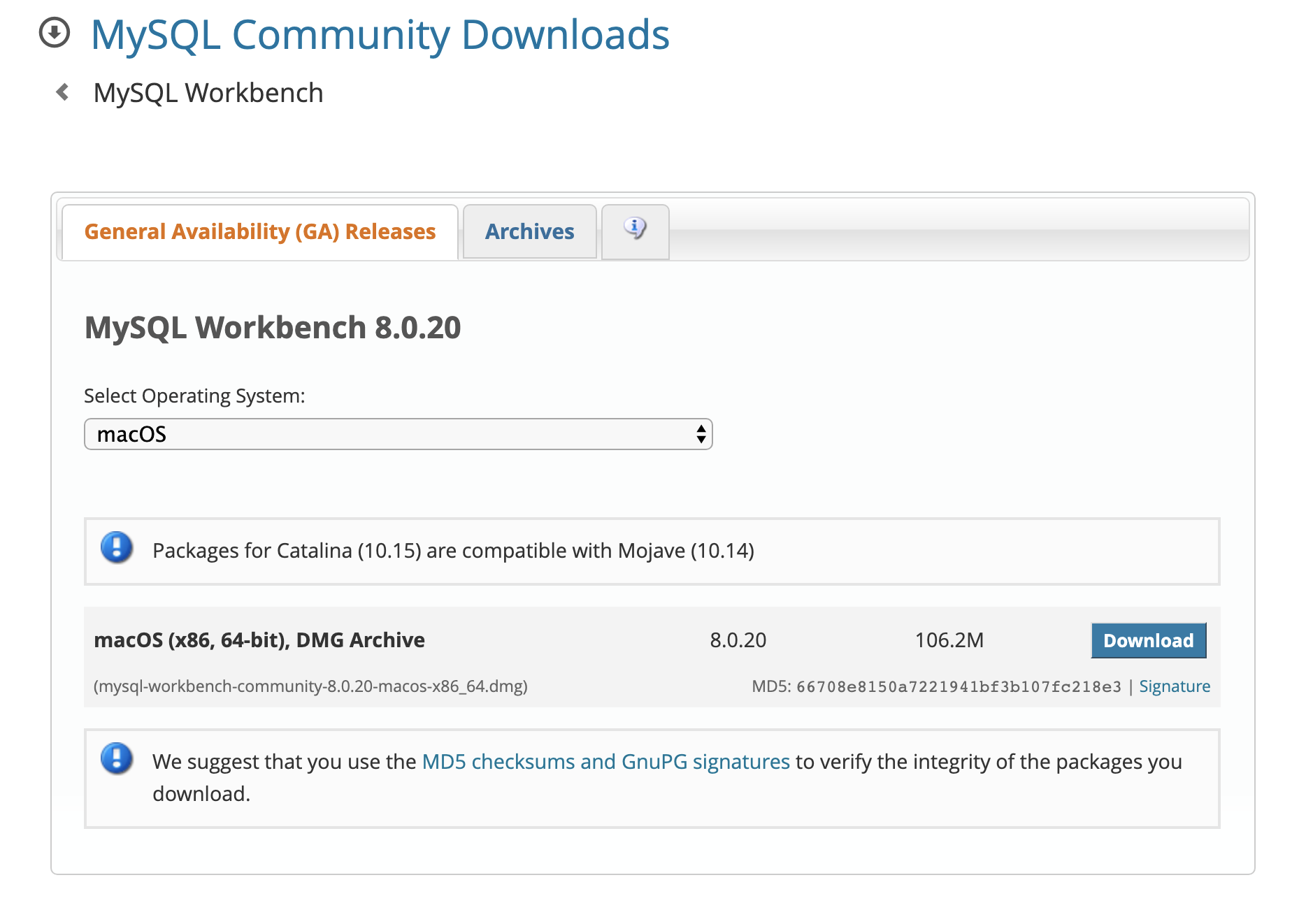Click the Catalina compatibility notice text
This screenshot has height=924, width=1306.
click(x=453, y=551)
